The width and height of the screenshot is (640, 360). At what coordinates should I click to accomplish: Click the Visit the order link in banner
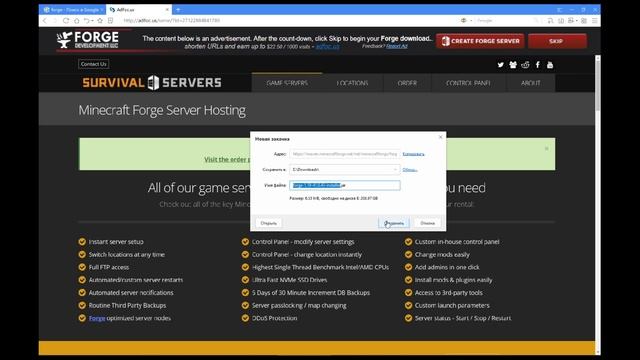tap(227, 159)
